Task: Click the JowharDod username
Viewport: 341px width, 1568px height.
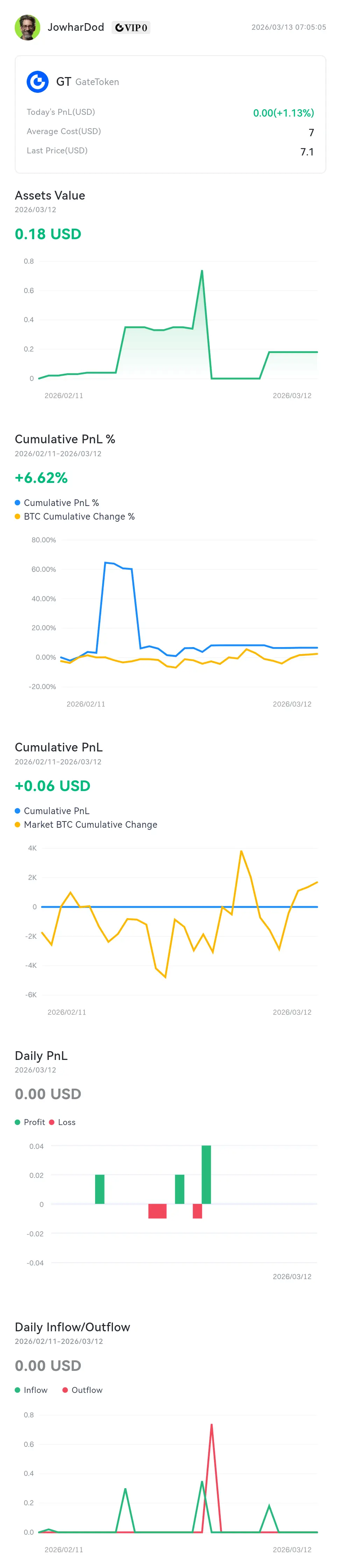Action: pos(76,27)
